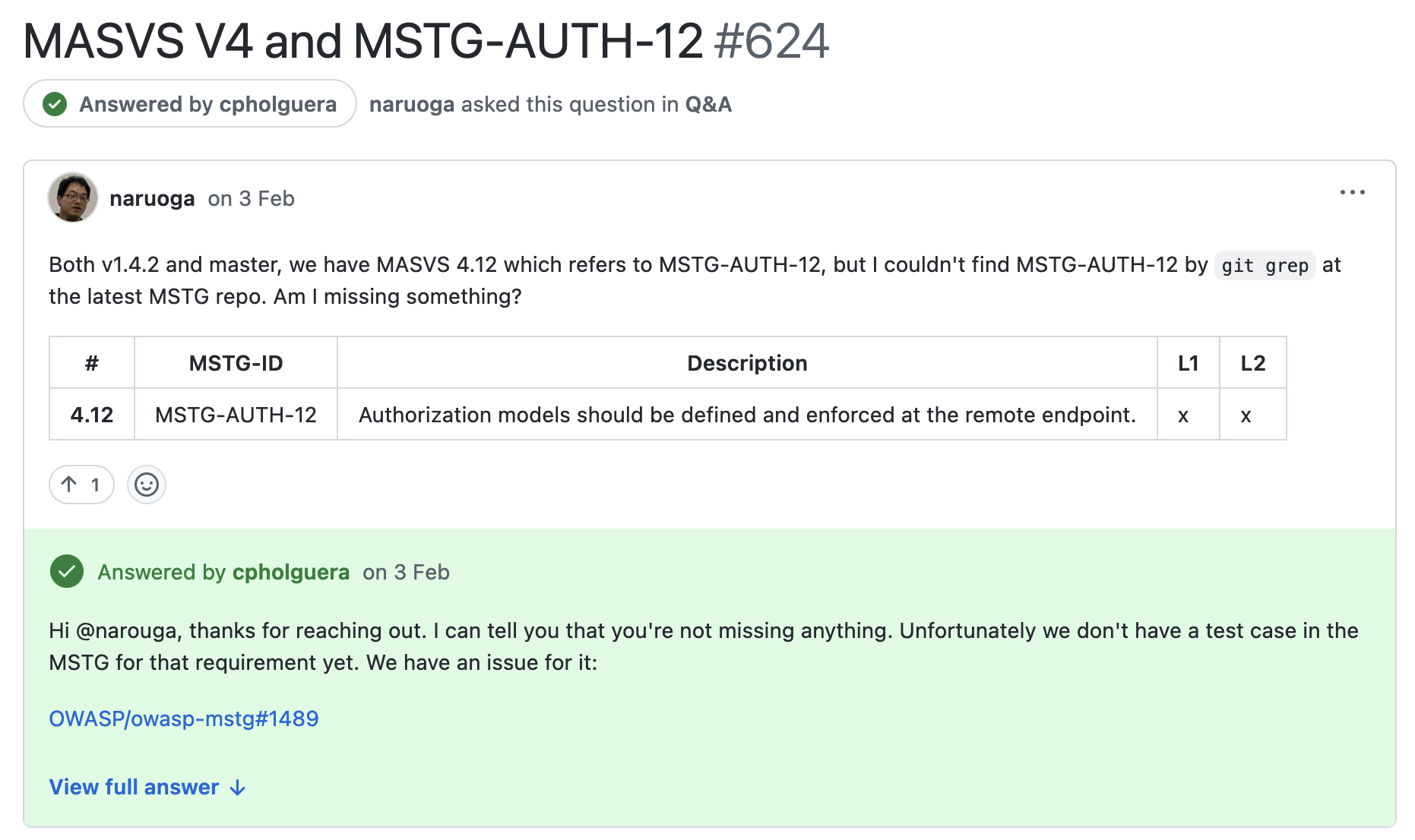Open OWASP/owasp-mstg#1489 issue link

184,718
